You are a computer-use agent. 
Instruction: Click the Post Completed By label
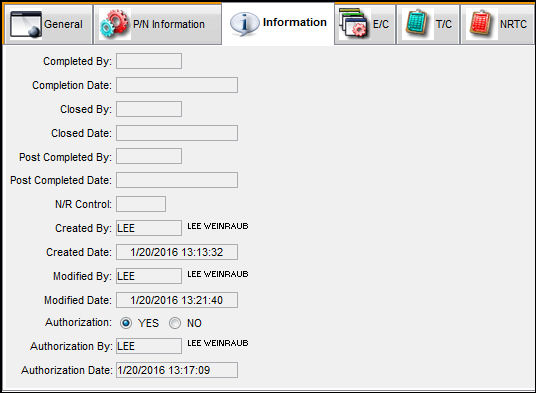click(x=65, y=157)
